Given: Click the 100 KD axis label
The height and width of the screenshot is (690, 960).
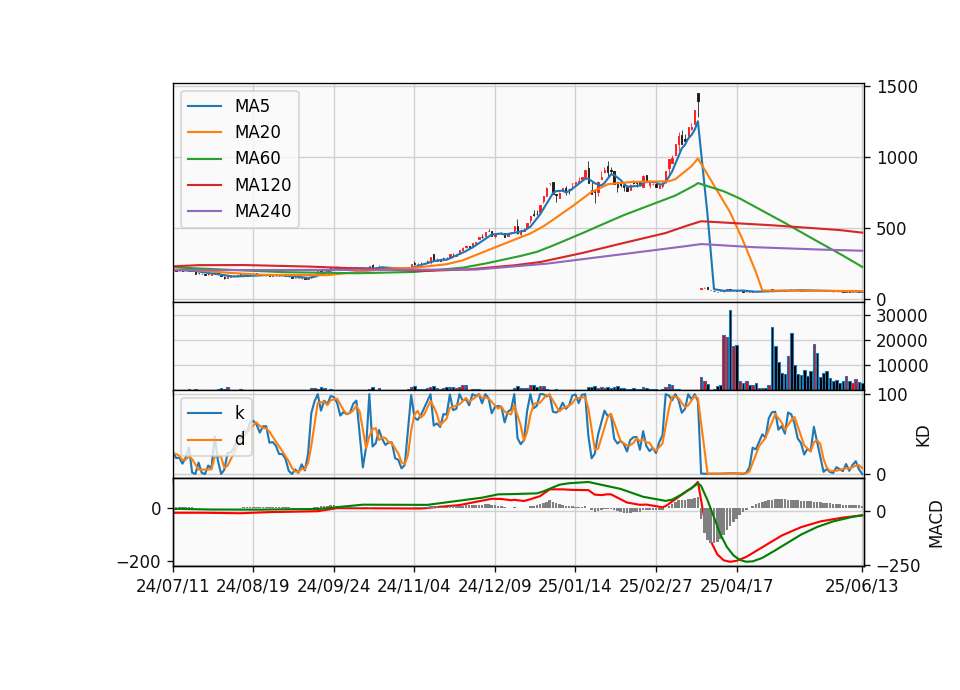Looking at the screenshot, I should 892,395.
